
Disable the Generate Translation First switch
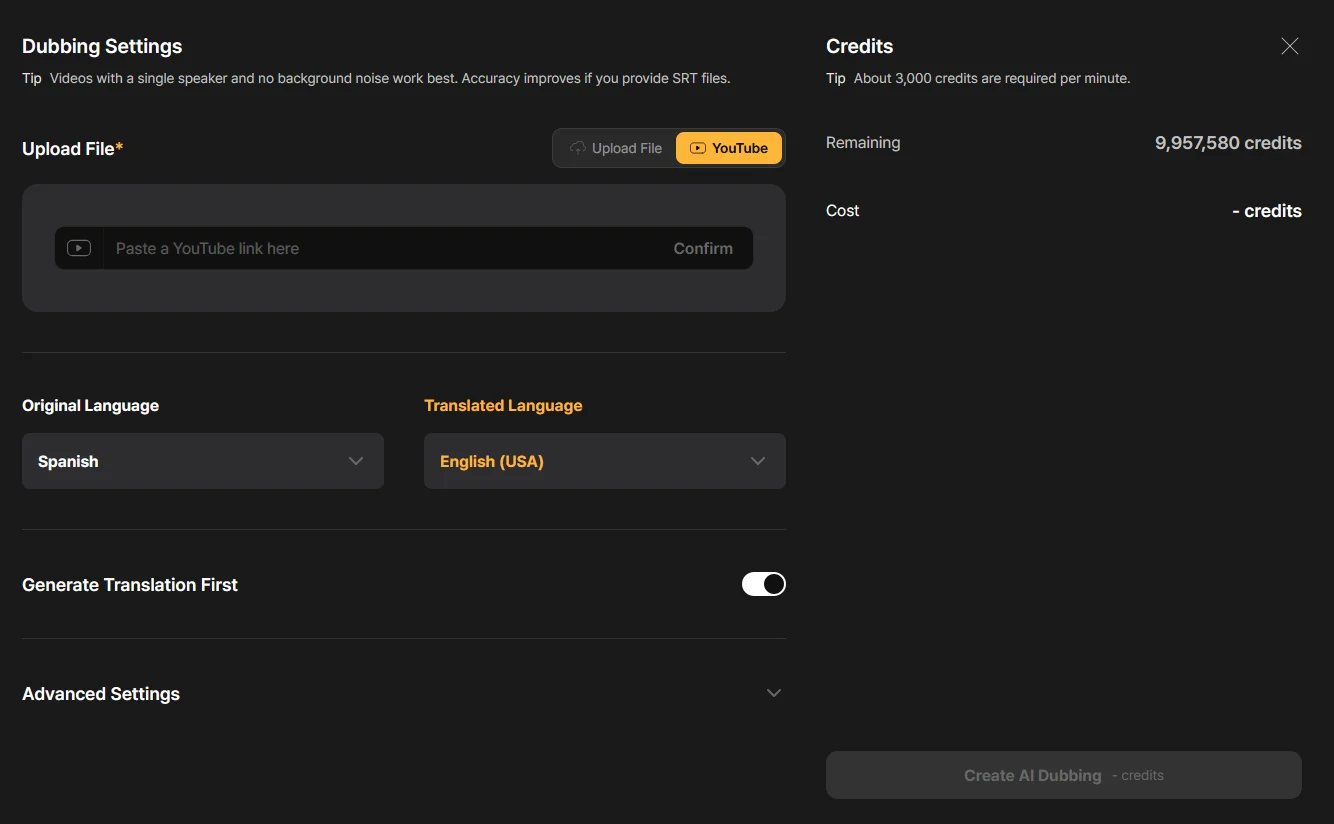[x=764, y=584]
